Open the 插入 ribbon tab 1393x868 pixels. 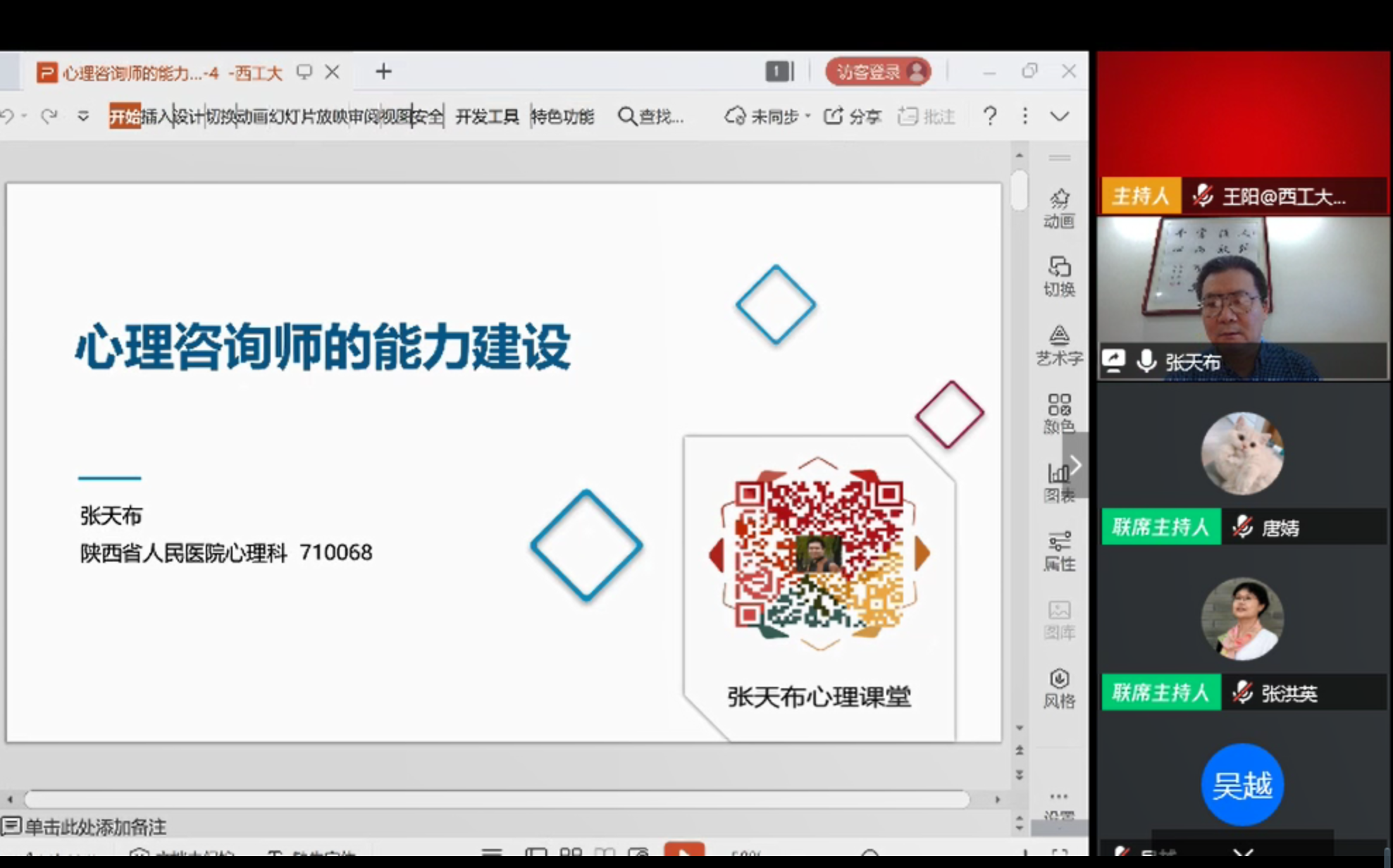pos(156,116)
